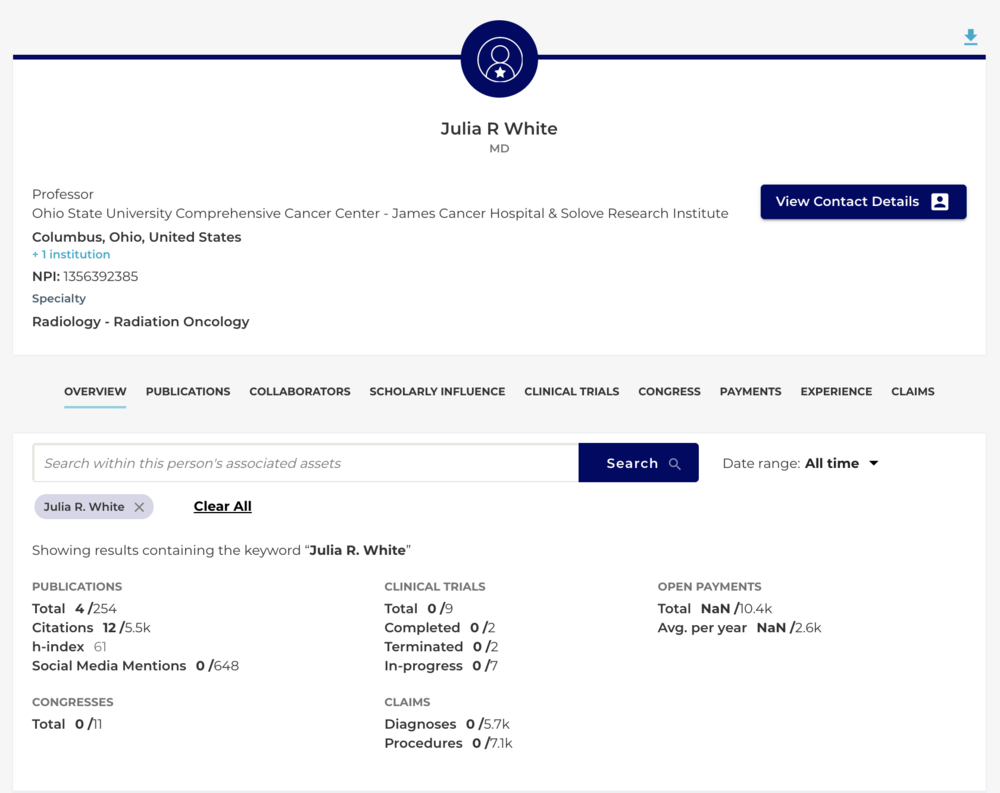Go to the Scholarly Influence tab
1000x793 pixels.
[437, 391]
